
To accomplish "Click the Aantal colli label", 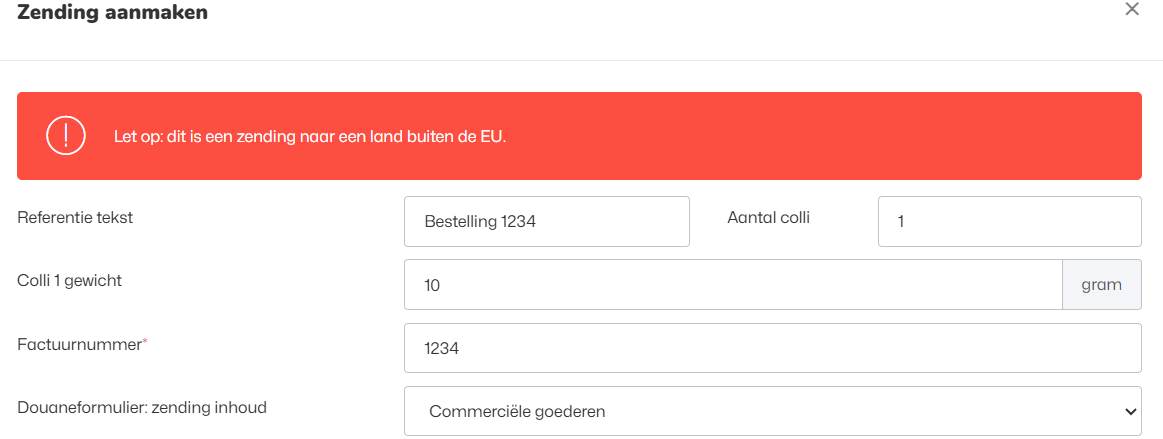I will pyautogui.click(x=768, y=217).
